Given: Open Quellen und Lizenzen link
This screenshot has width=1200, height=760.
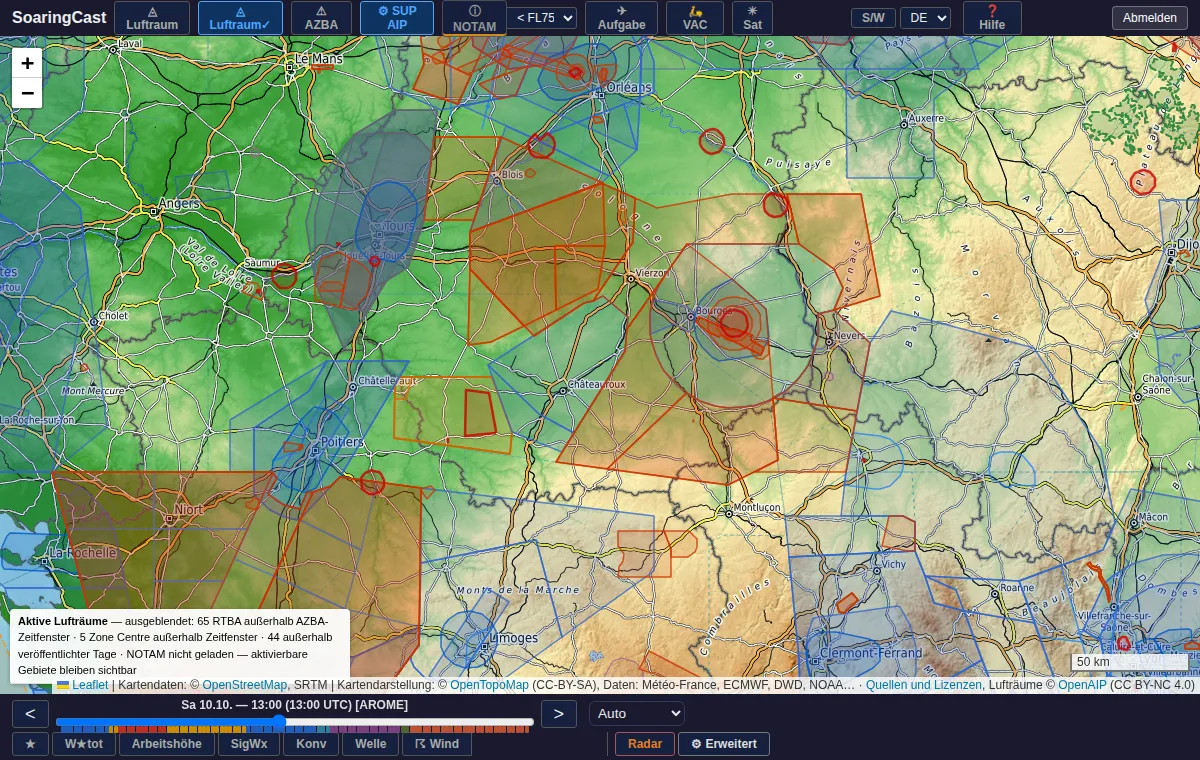Looking at the screenshot, I should 924,685.
